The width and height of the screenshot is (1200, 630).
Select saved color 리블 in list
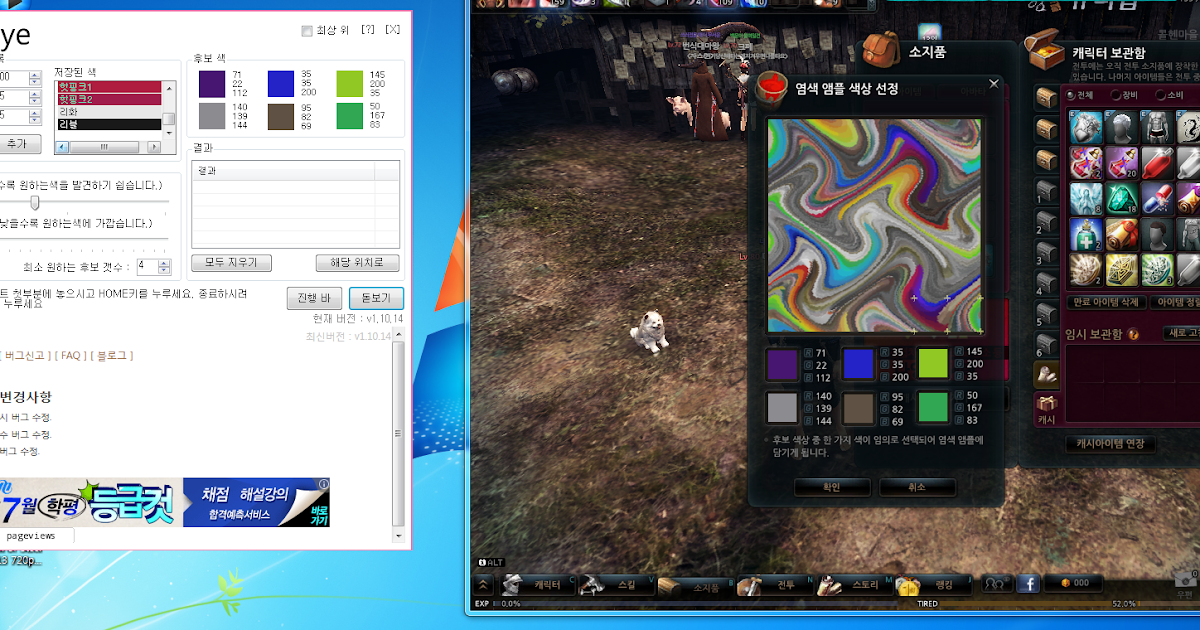pos(108,124)
